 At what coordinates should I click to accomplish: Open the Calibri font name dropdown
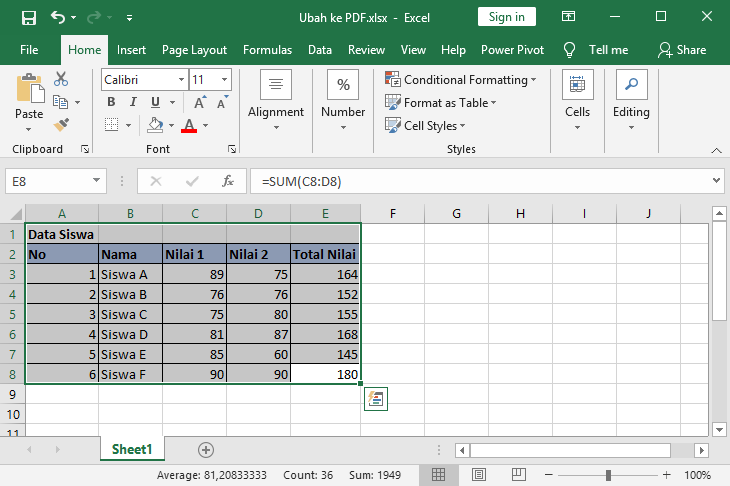click(181, 80)
